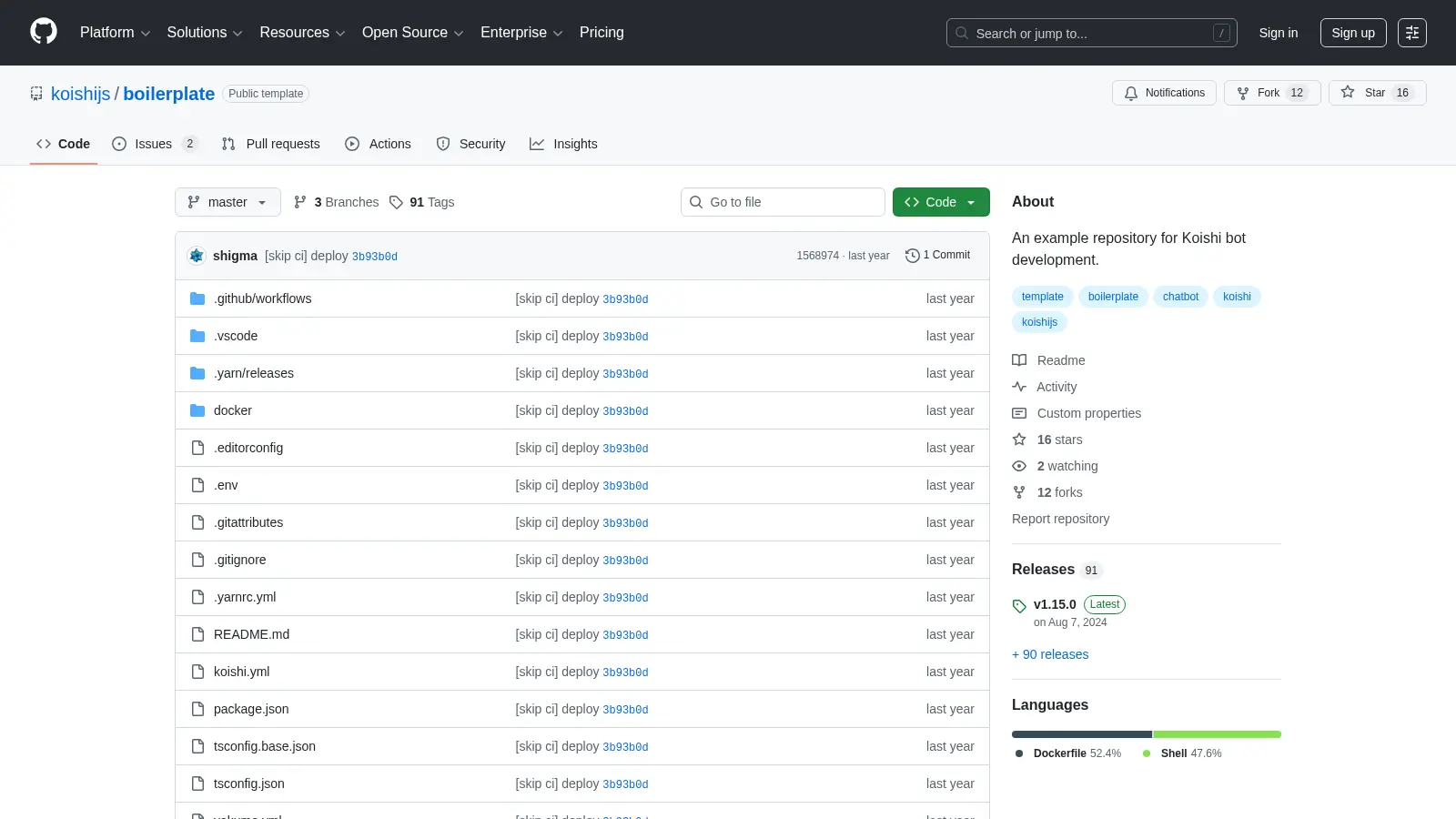This screenshot has width=1456, height=819.
Task: Click the Sign up button
Action: tap(1353, 33)
